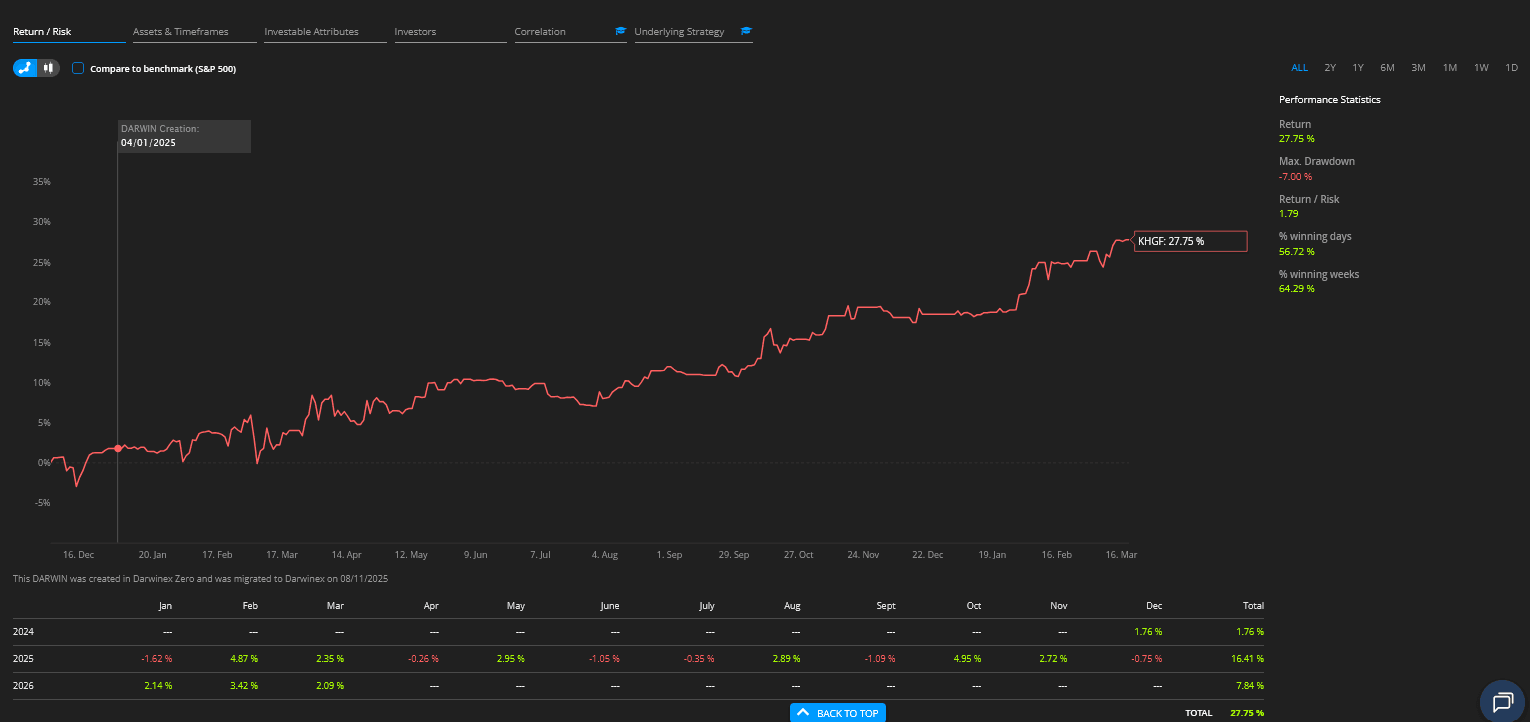Open the Investable Attributes tab

(x=311, y=31)
